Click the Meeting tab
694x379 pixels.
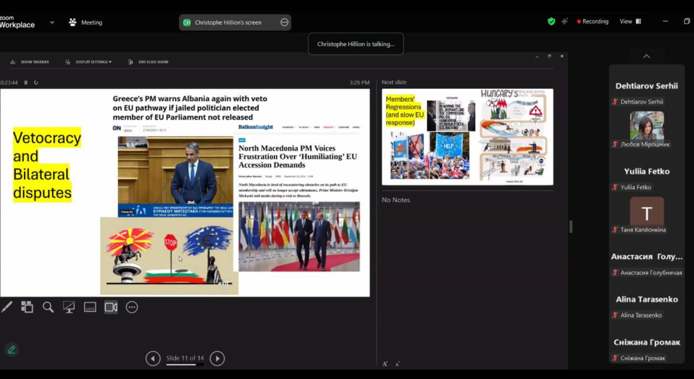[86, 22]
